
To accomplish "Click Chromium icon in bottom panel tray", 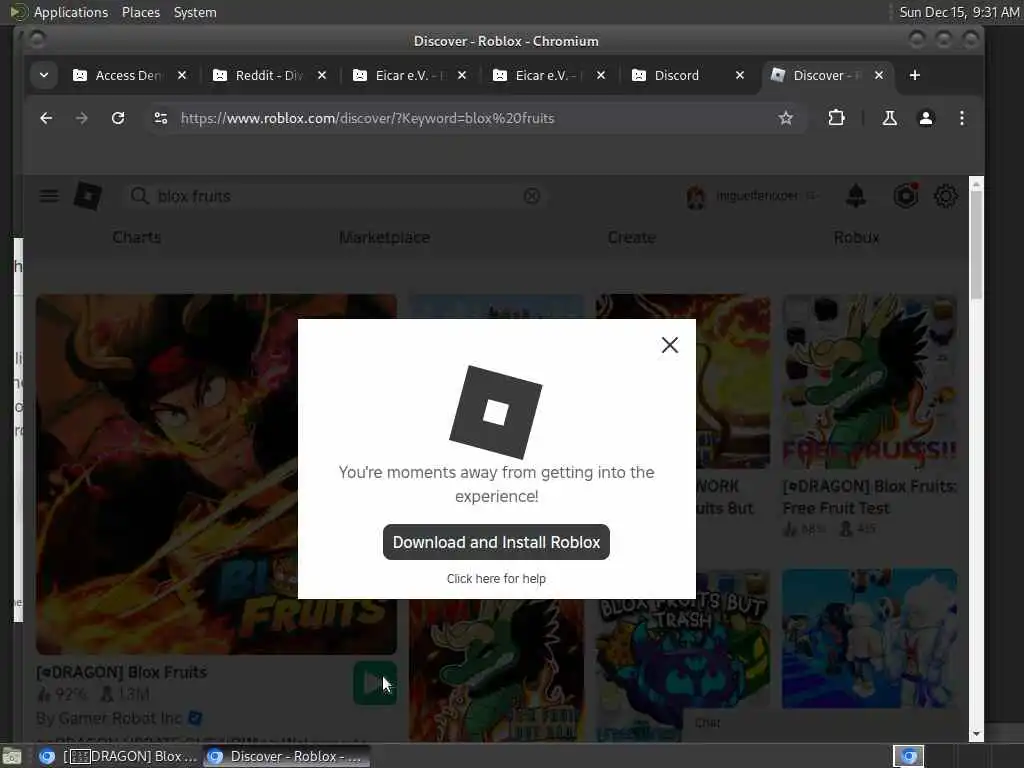I will click(909, 756).
